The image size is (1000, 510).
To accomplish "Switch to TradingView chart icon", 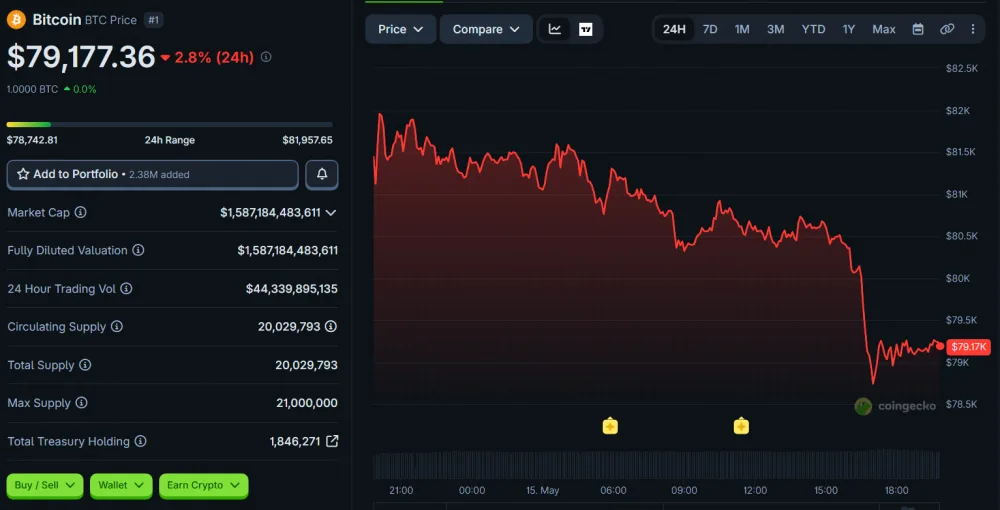I will (585, 29).
